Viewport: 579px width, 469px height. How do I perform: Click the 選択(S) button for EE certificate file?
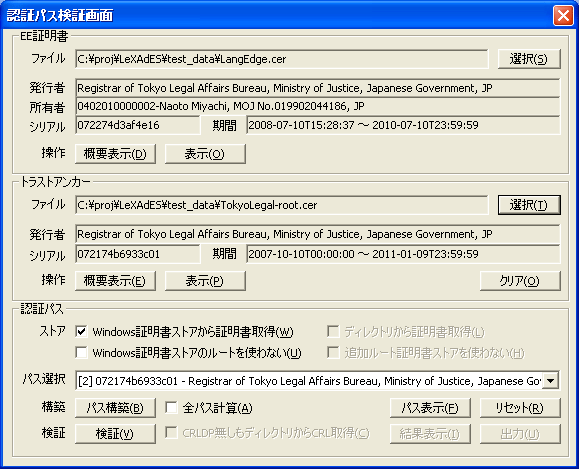point(529,59)
